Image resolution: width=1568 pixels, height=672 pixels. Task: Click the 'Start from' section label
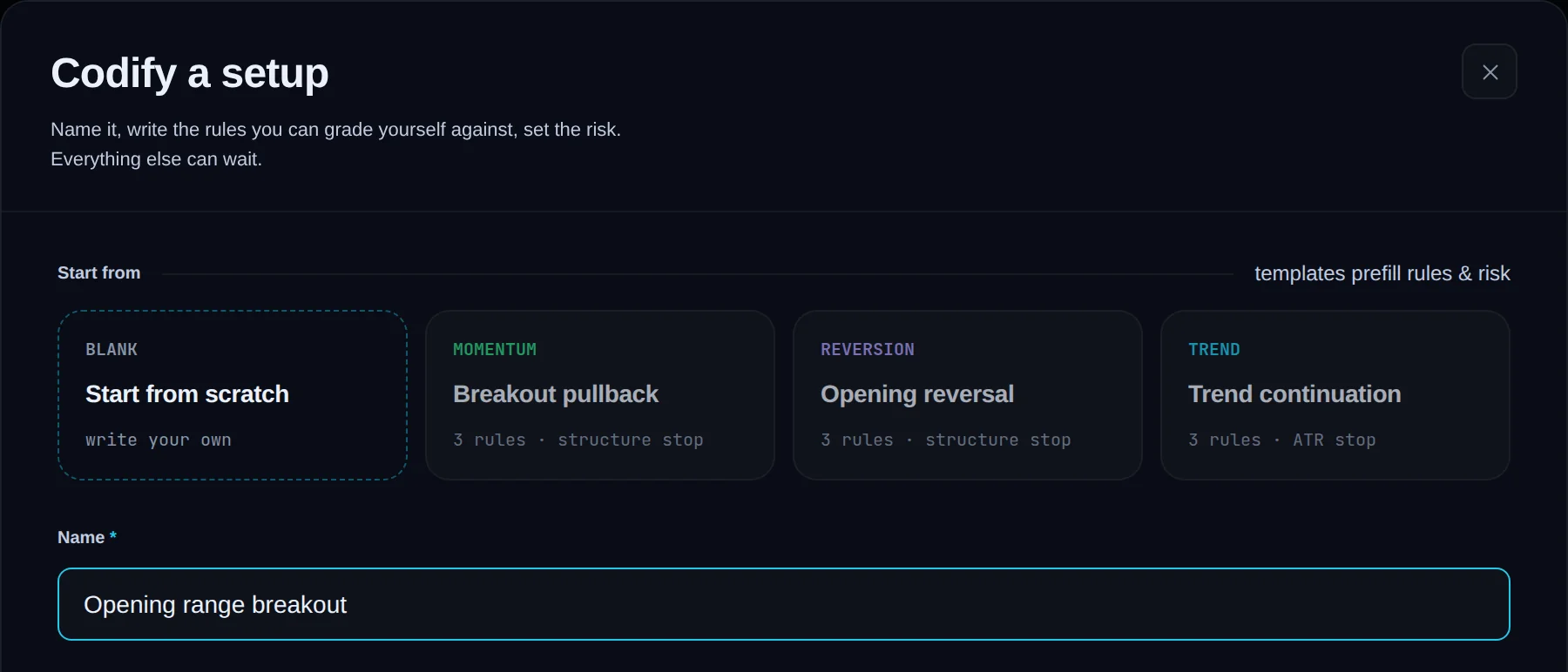(x=99, y=272)
